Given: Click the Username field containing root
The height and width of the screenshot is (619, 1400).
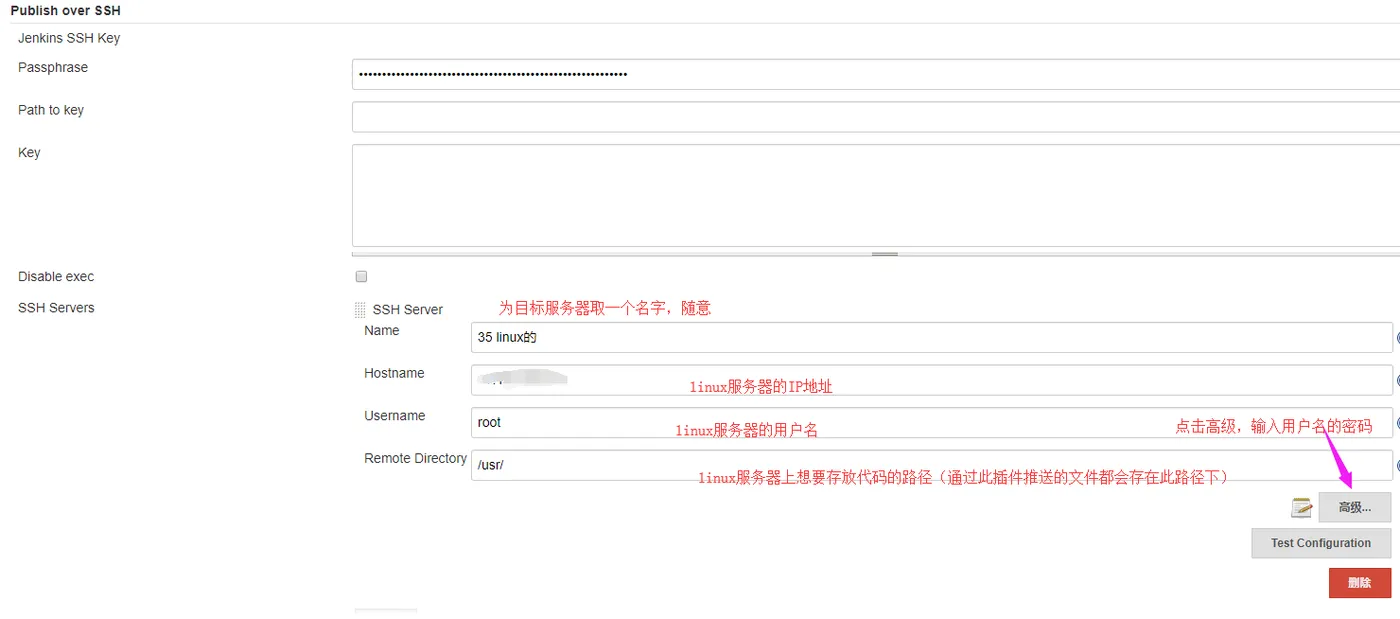Looking at the screenshot, I should (x=931, y=422).
